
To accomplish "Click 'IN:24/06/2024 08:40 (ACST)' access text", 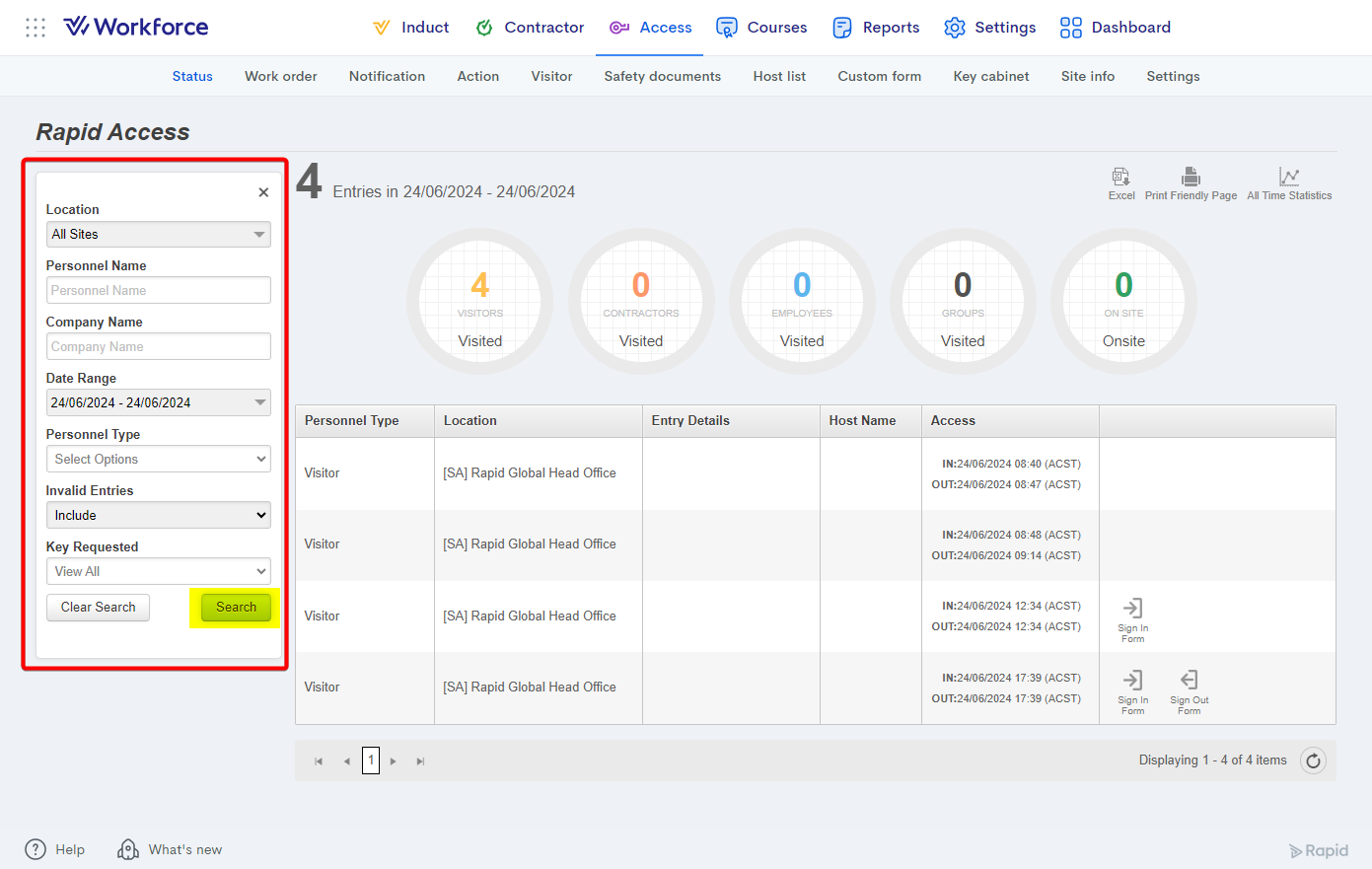I will coord(1011,464).
